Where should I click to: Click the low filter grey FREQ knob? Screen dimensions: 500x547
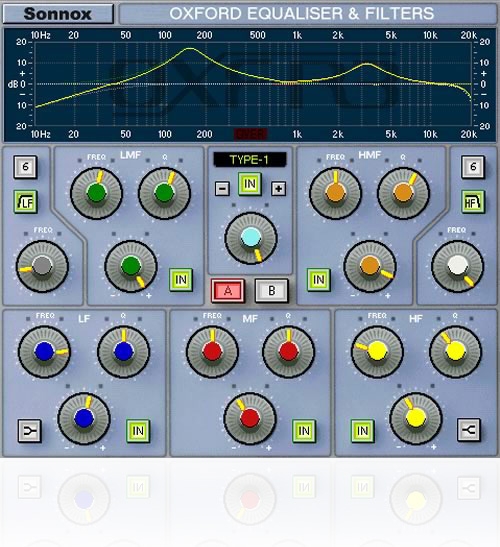pos(42,267)
